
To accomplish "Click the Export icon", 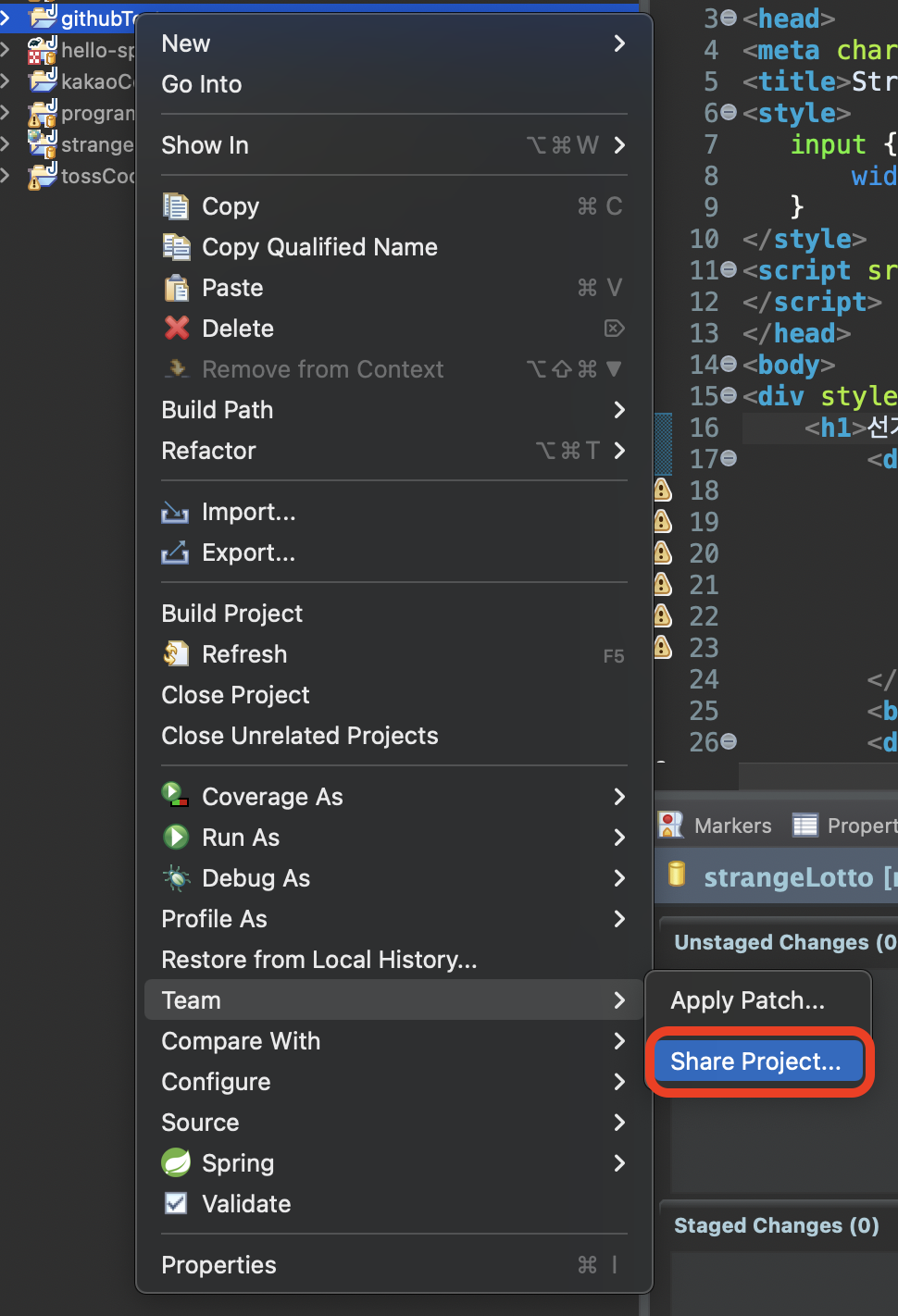I will (175, 552).
